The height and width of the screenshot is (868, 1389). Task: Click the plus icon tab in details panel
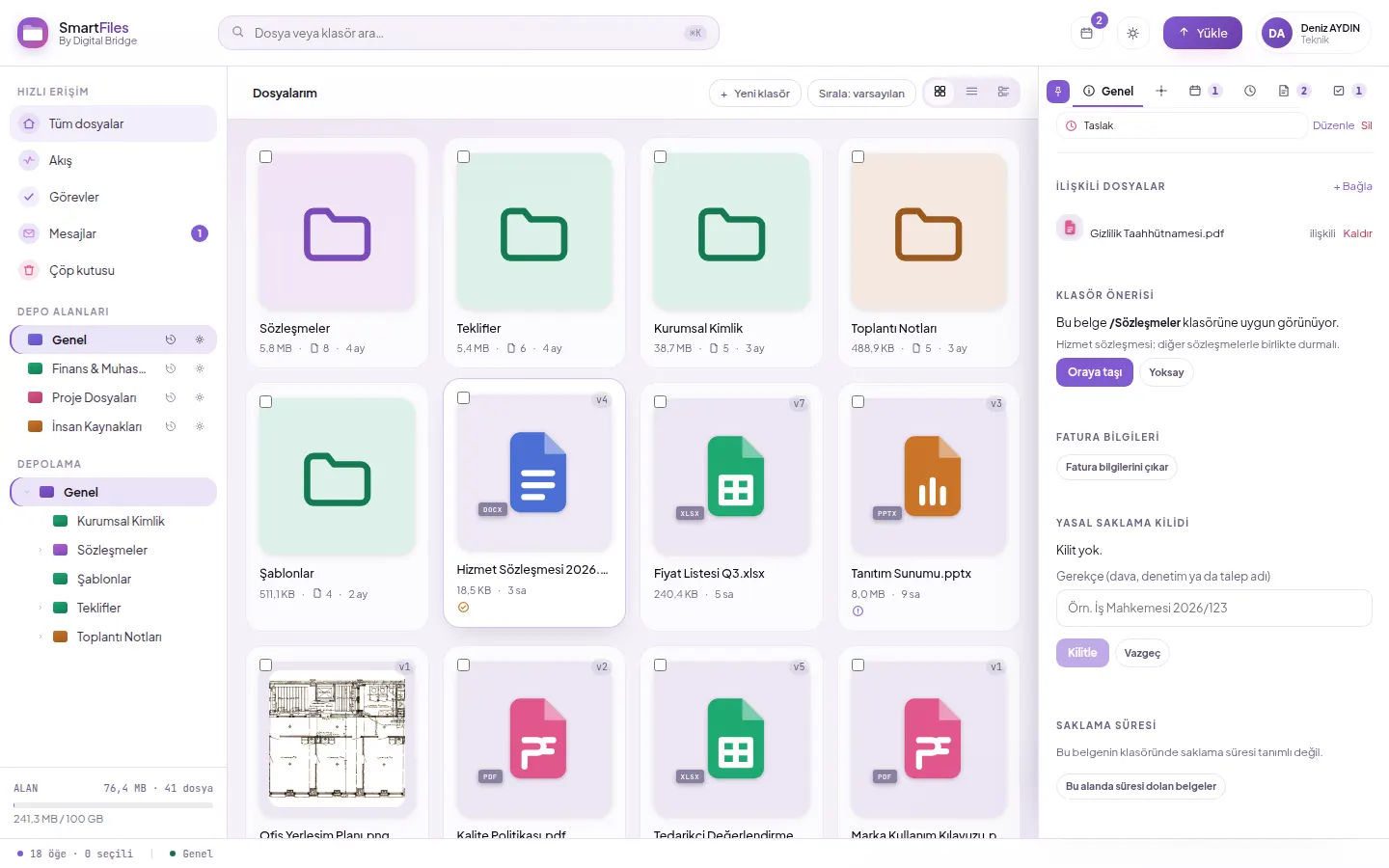click(x=1161, y=91)
